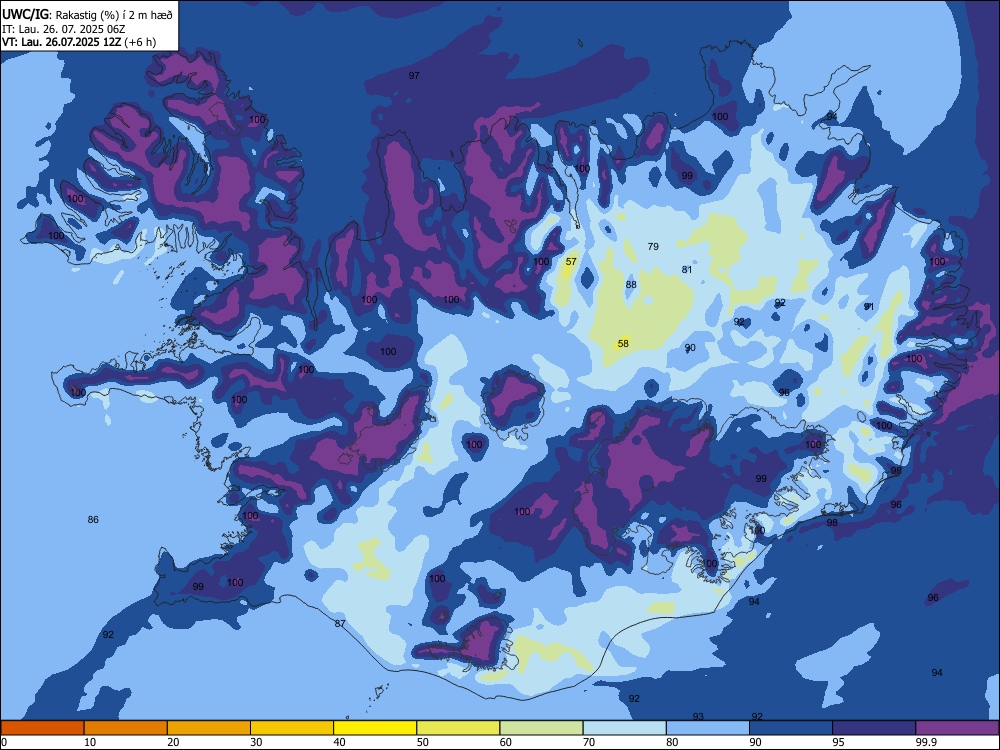This screenshot has width=1000, height=750.
Task: Click the pale blue 70–80 legend swatch
Action: pyautogui.click(x=624, y=728)
